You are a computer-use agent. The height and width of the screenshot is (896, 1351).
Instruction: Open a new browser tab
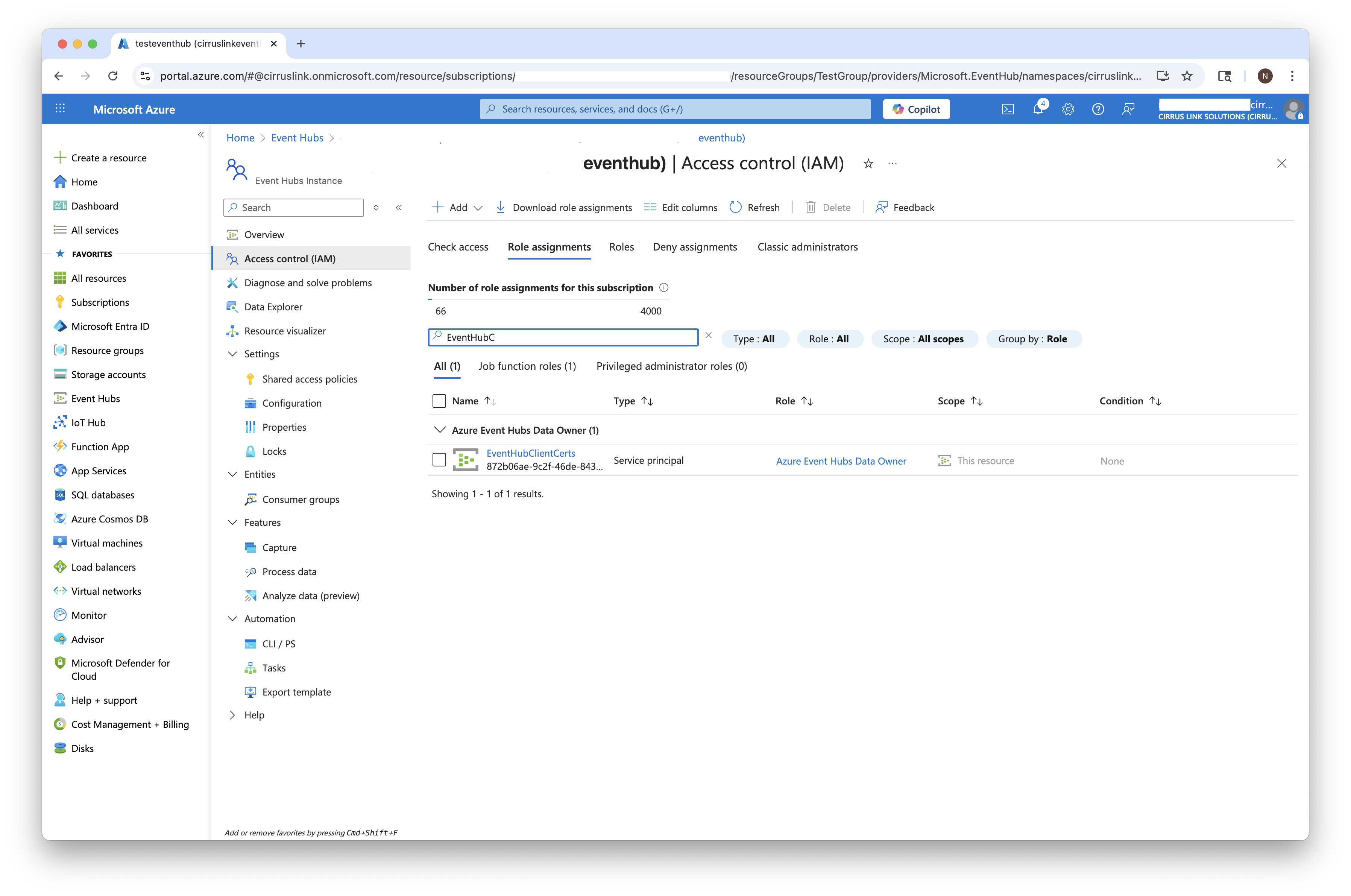301,43
